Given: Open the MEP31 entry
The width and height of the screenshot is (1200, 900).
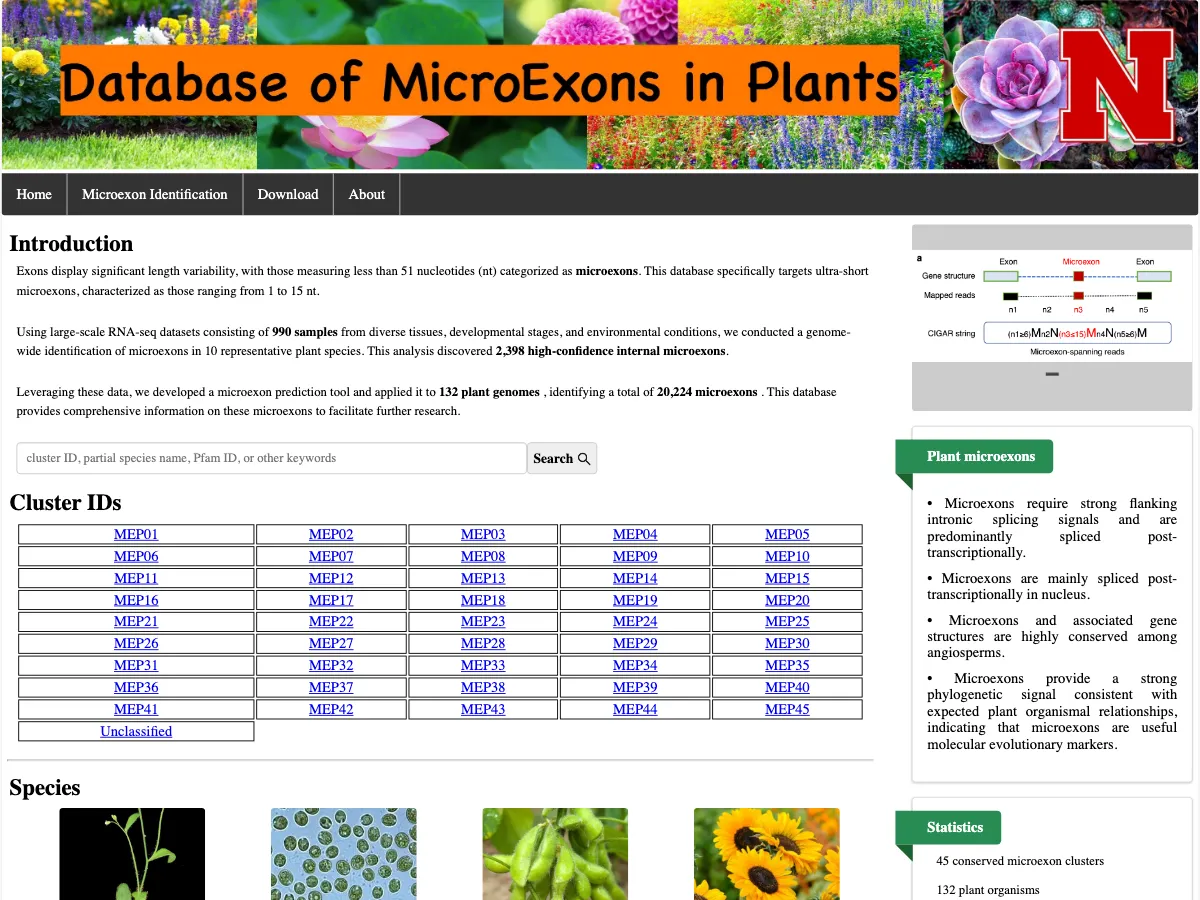Looking at the screenshot, I should click(x=136, y=665).
